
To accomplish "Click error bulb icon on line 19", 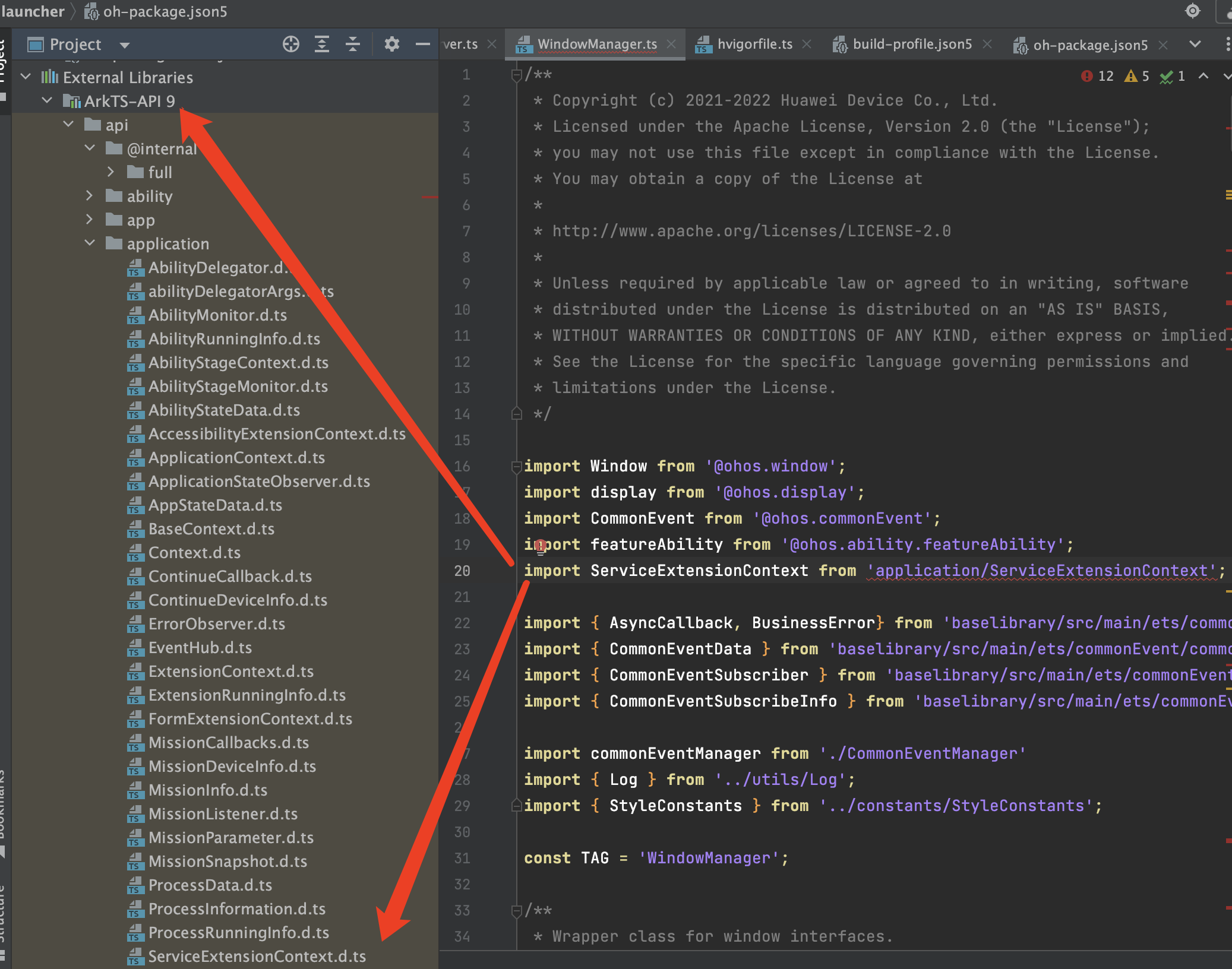I will tap(540, 546).
